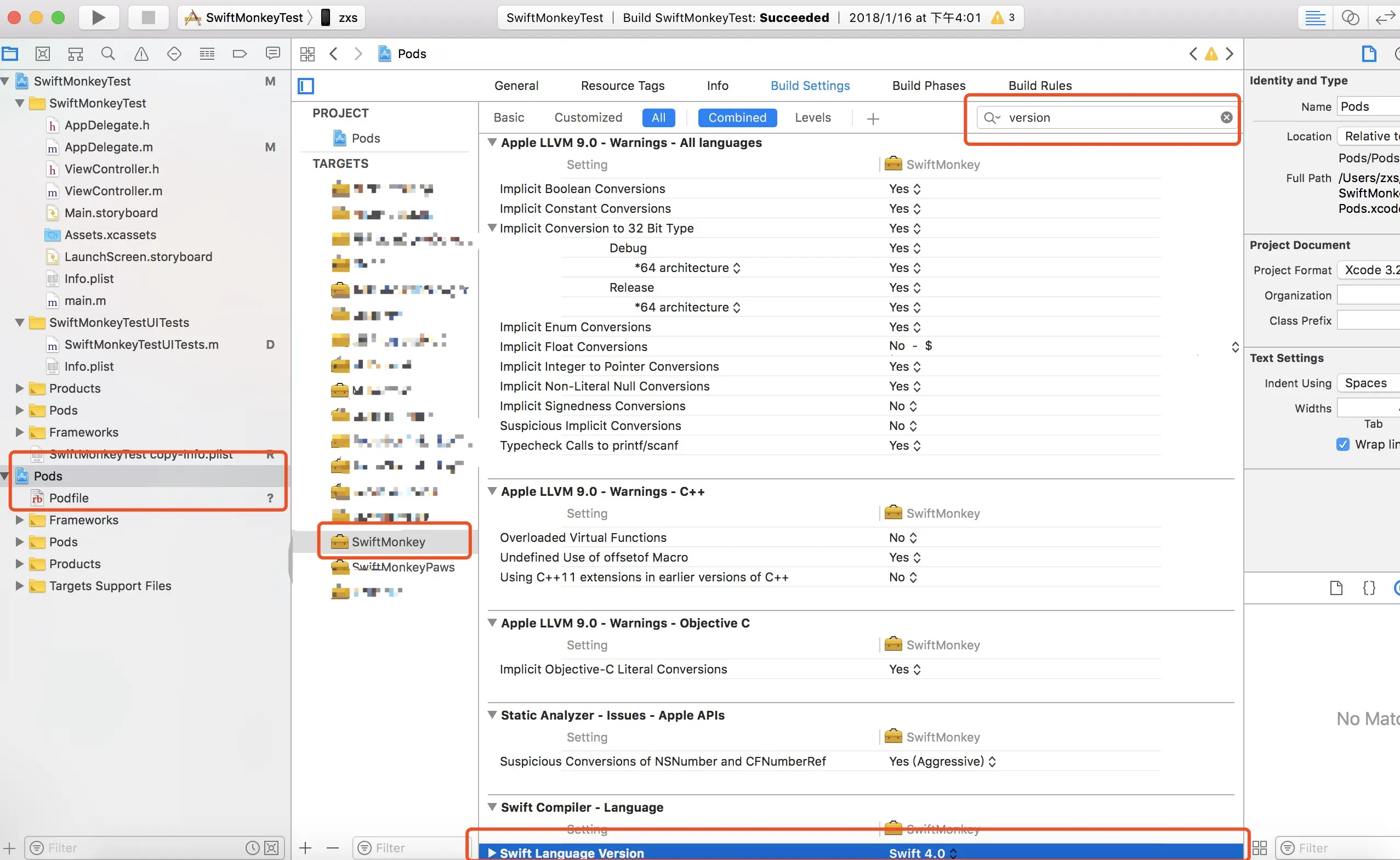The height and width of the screenshot is (860, 1400).
Task: Select the SwiftMonkey target
Action: click(388, 541)
